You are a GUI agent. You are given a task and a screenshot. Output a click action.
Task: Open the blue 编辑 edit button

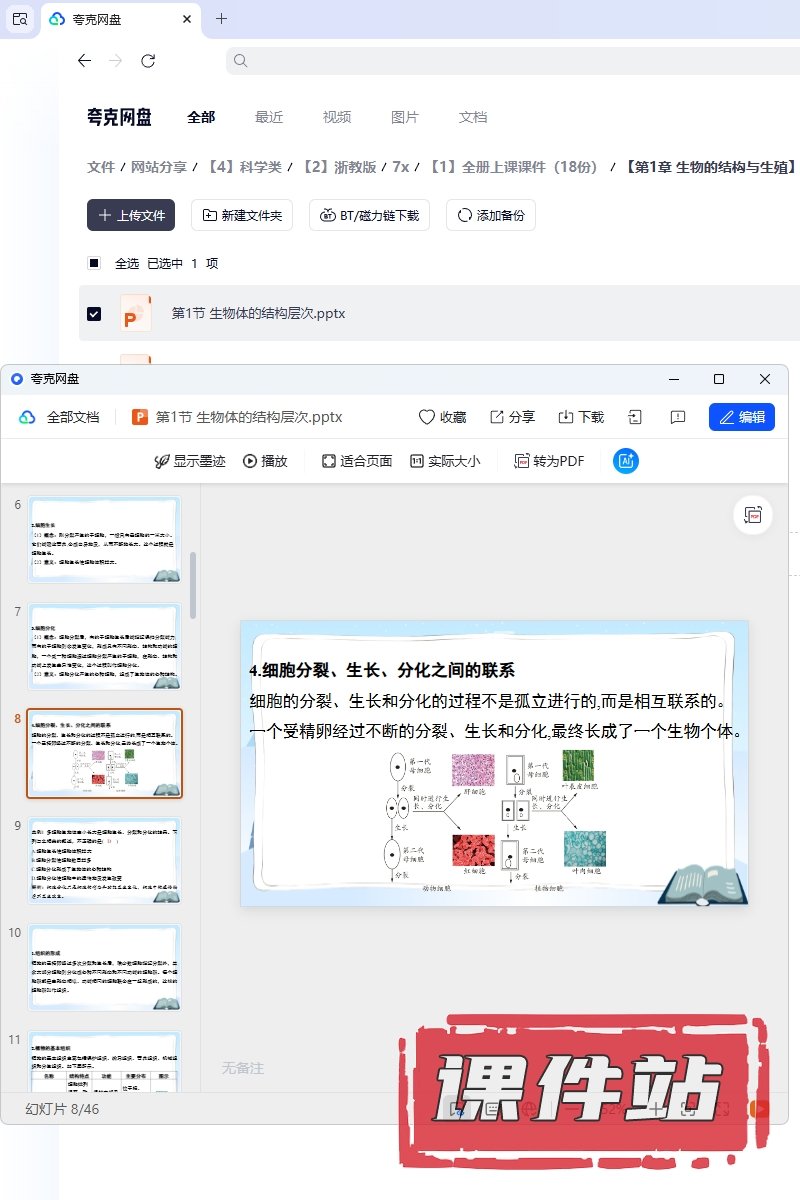pyautogui.click(x=741, y=417)
